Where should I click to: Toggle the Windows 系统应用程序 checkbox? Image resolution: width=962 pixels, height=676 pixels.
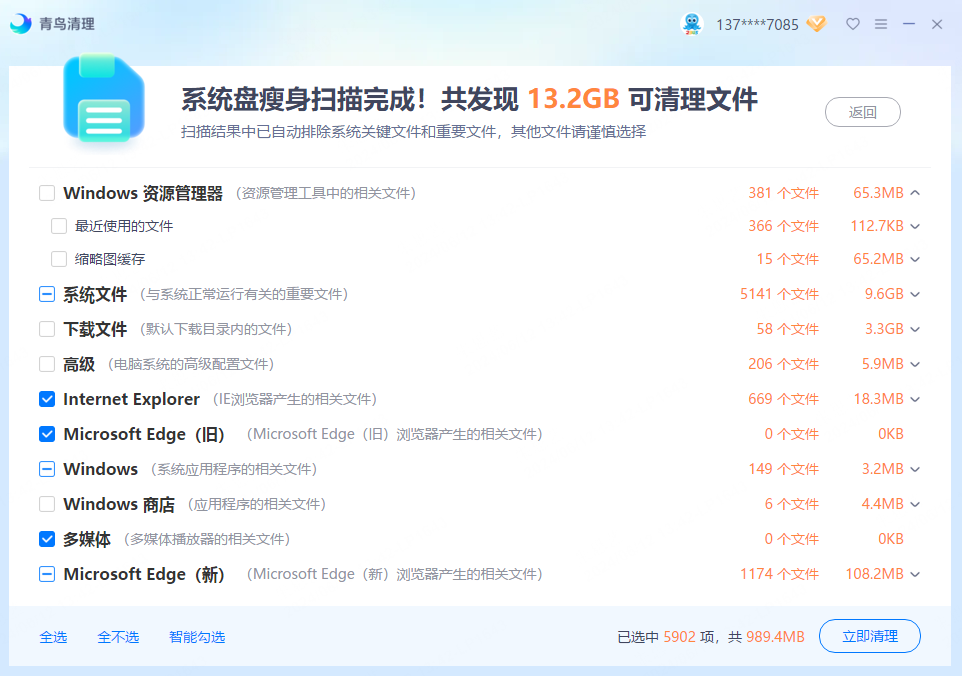pos(47,469)
